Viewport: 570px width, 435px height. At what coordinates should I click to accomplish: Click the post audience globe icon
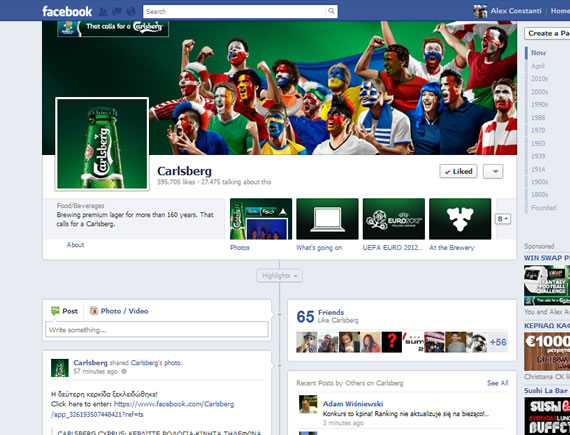coord(124,371)
